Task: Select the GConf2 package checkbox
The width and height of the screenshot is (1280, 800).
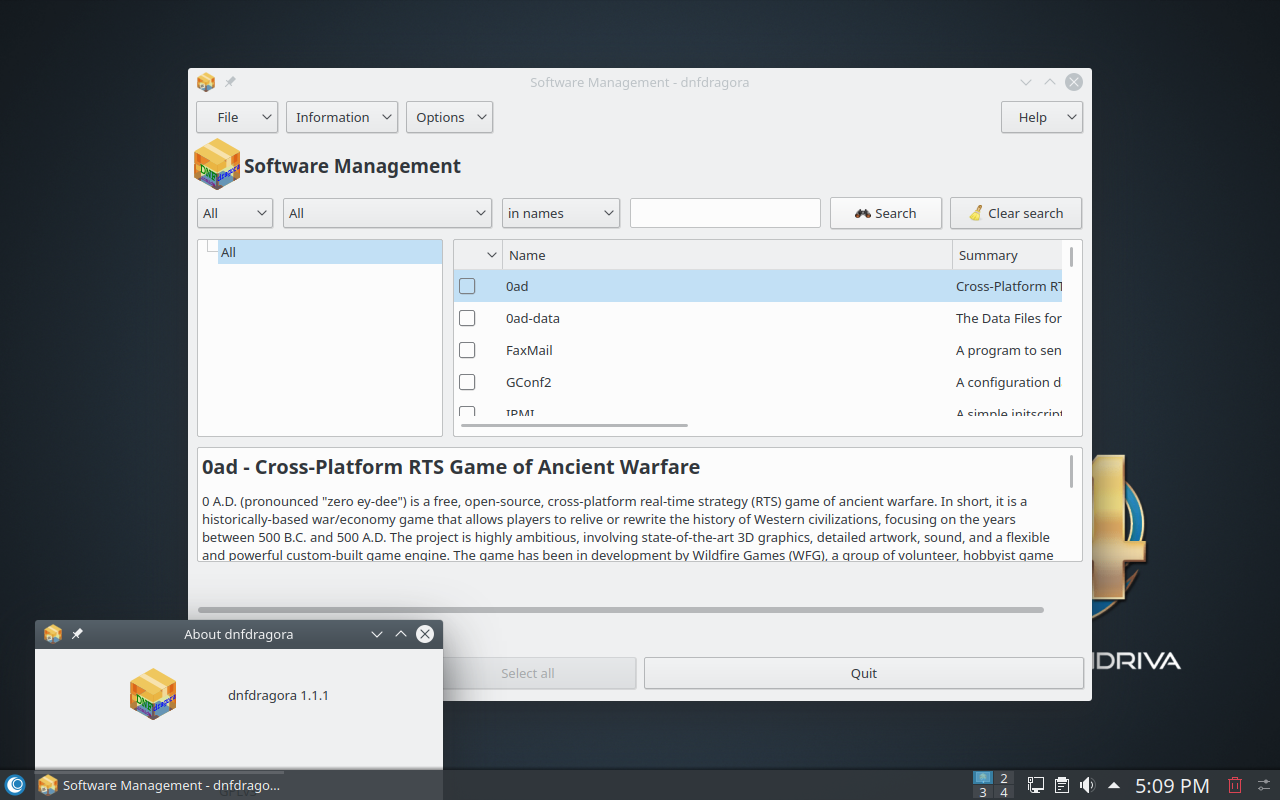Action: click(467, 382)
